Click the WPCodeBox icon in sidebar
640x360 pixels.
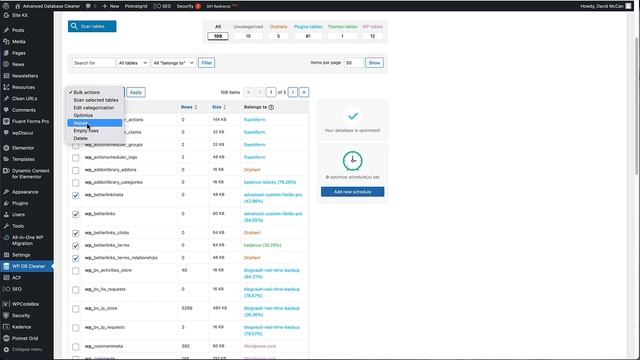click(x=6, y=304)
